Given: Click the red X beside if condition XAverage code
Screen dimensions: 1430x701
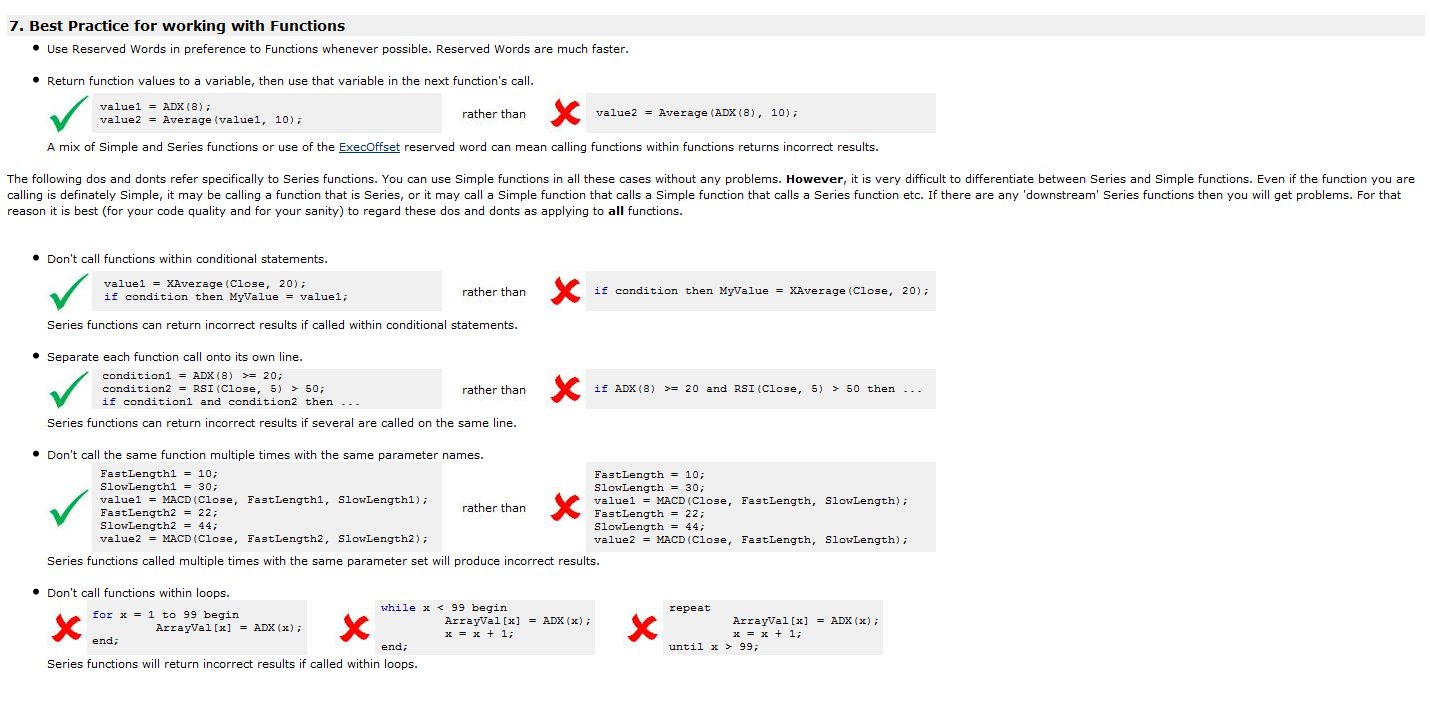Looking at the screenshot, I should (566, 291).
